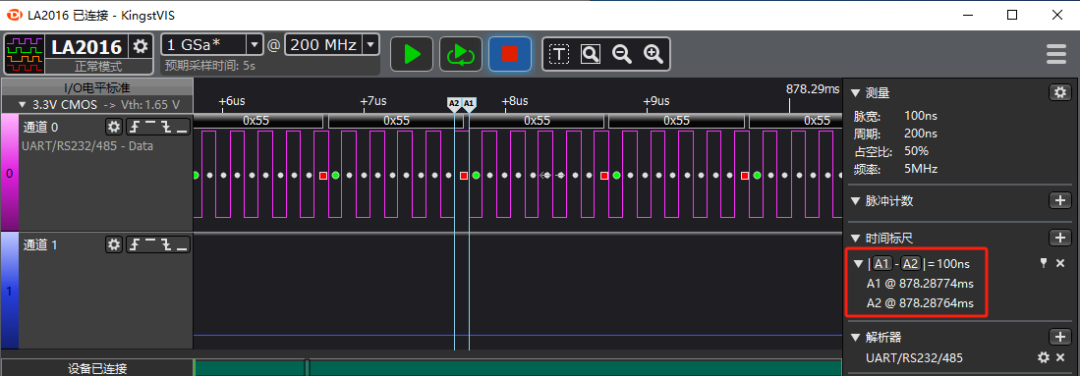Viewport: 1080px width, 376px height.
Task: Remove the UART/RS232/485 decoder
Action: 1061,357
